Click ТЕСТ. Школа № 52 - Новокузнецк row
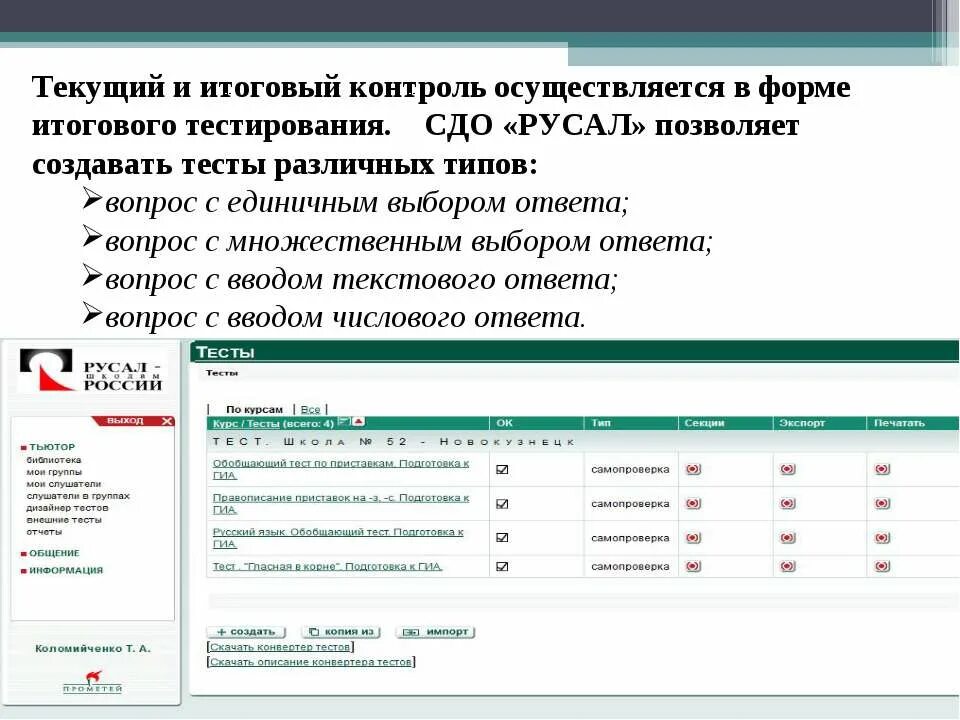960x720 pixels. pyautogui.click(x=583, y=441)
